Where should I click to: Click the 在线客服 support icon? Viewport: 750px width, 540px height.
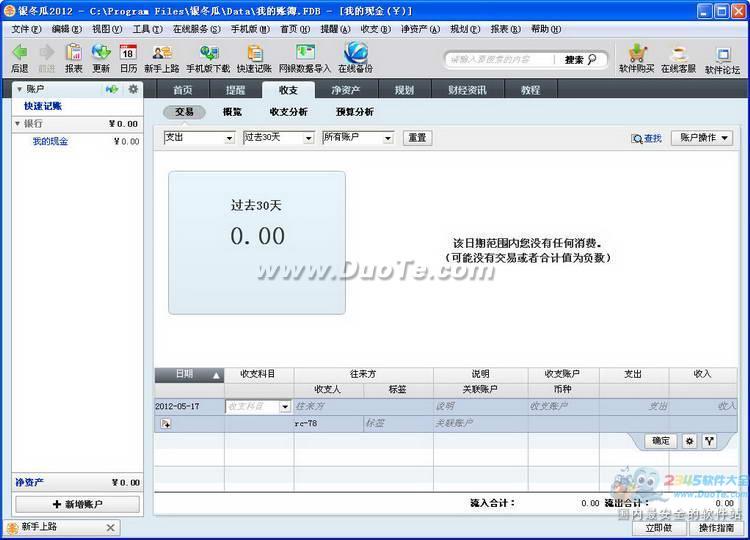click(678, 58)
